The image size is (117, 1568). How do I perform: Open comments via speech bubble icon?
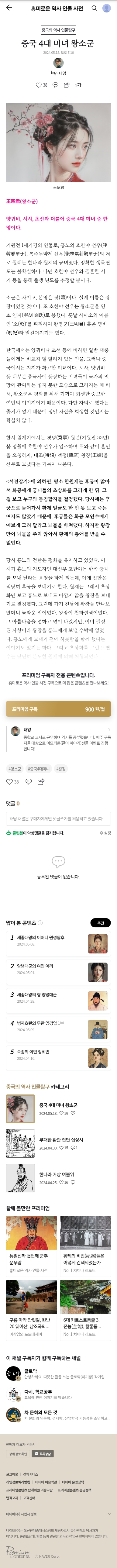tap(55, 85)
